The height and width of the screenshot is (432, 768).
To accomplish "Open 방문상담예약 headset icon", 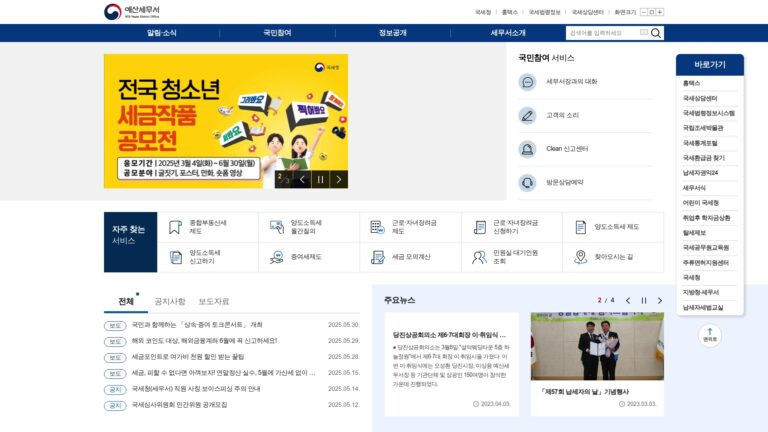I will point(527,183).
